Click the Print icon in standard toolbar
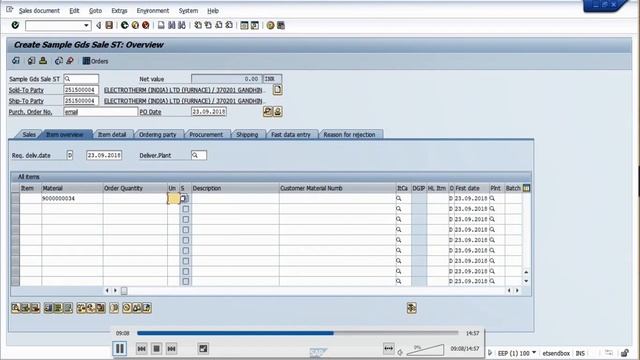Viewport: 640px width, 360px height. (x=161, y=25)
